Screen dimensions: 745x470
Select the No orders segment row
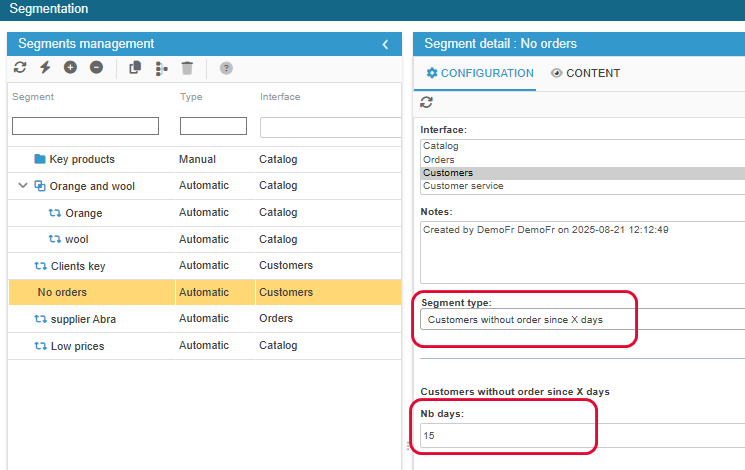[205, 292]
